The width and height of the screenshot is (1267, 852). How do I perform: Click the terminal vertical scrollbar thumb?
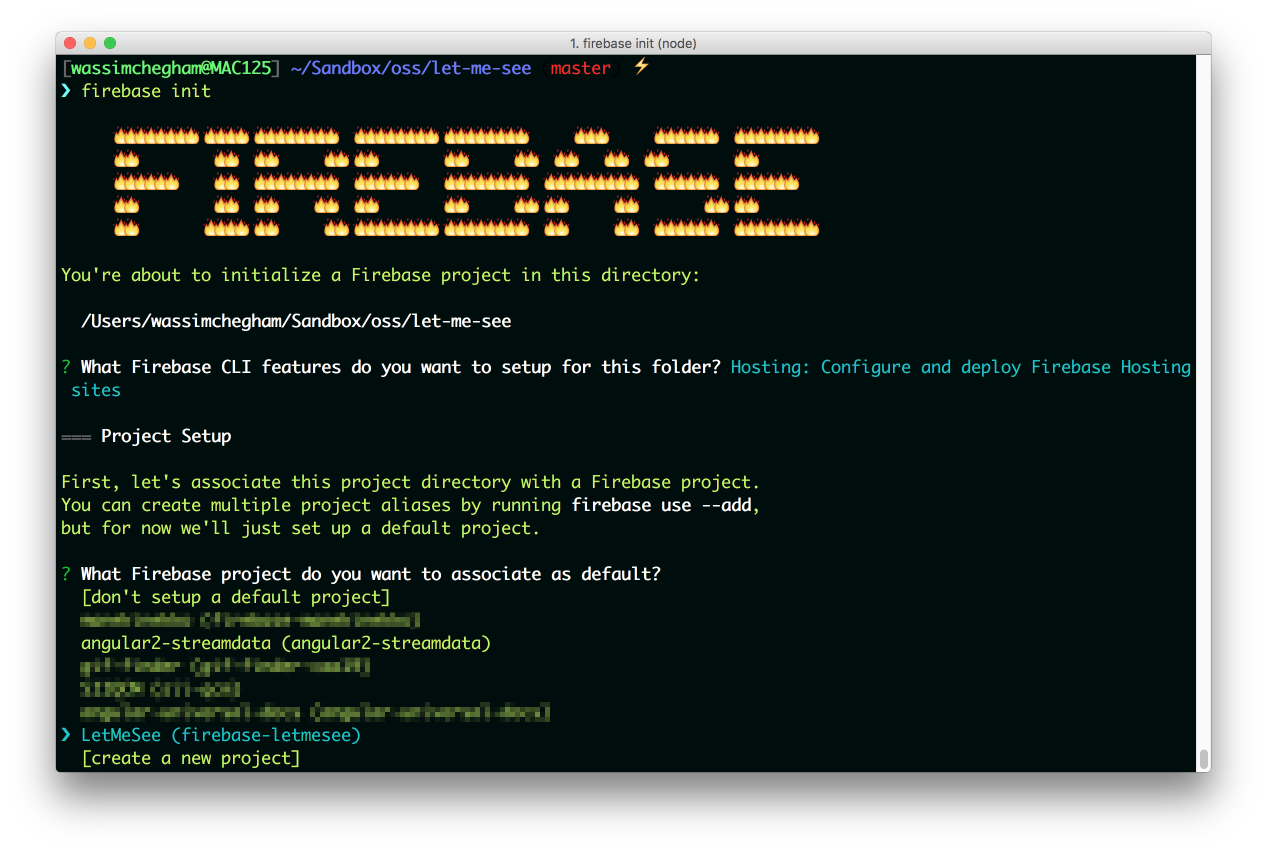(x=1204, y=758)
